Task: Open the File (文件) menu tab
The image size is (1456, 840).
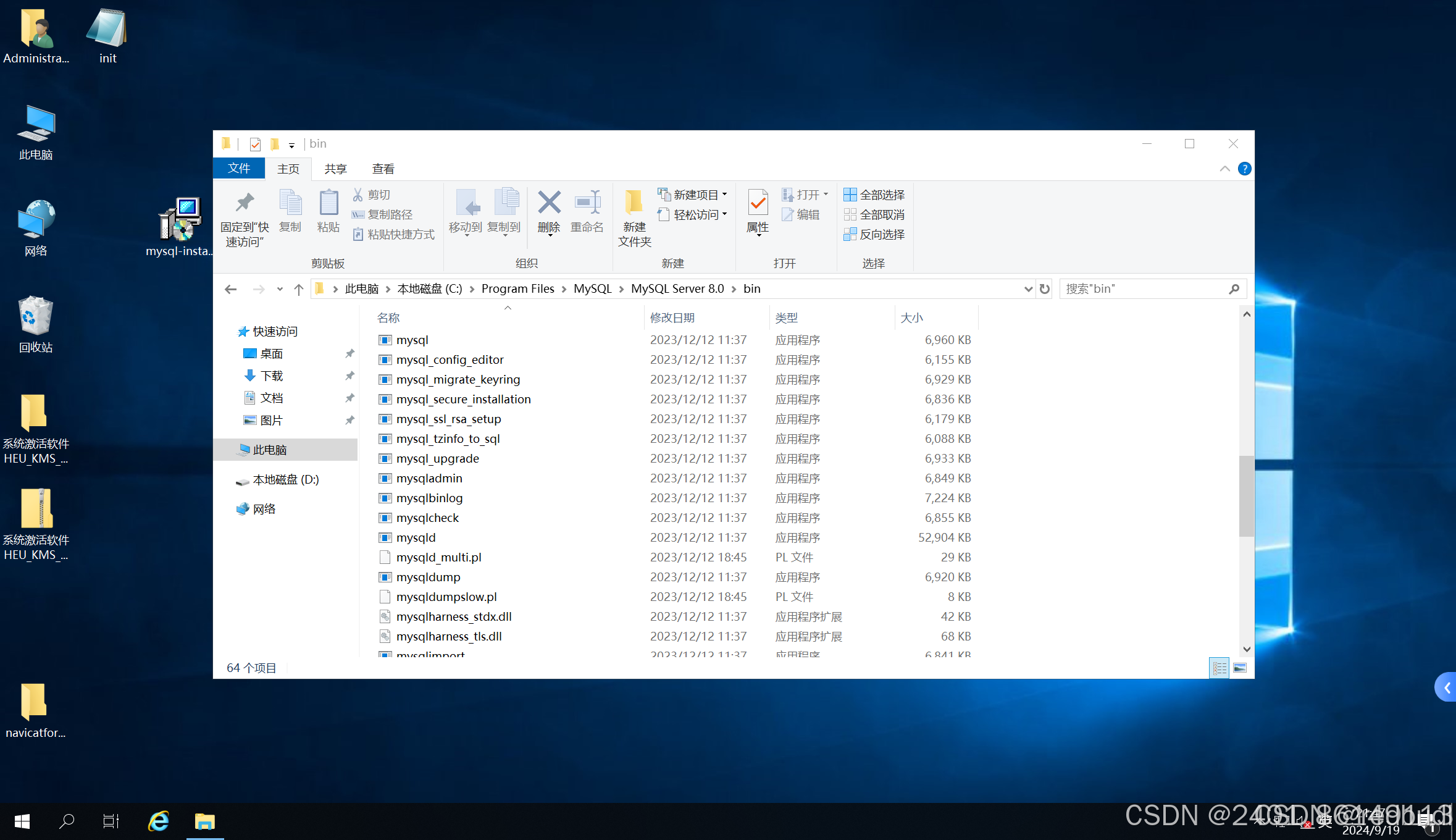Action: pyautogui.click(x=239, y=169)
